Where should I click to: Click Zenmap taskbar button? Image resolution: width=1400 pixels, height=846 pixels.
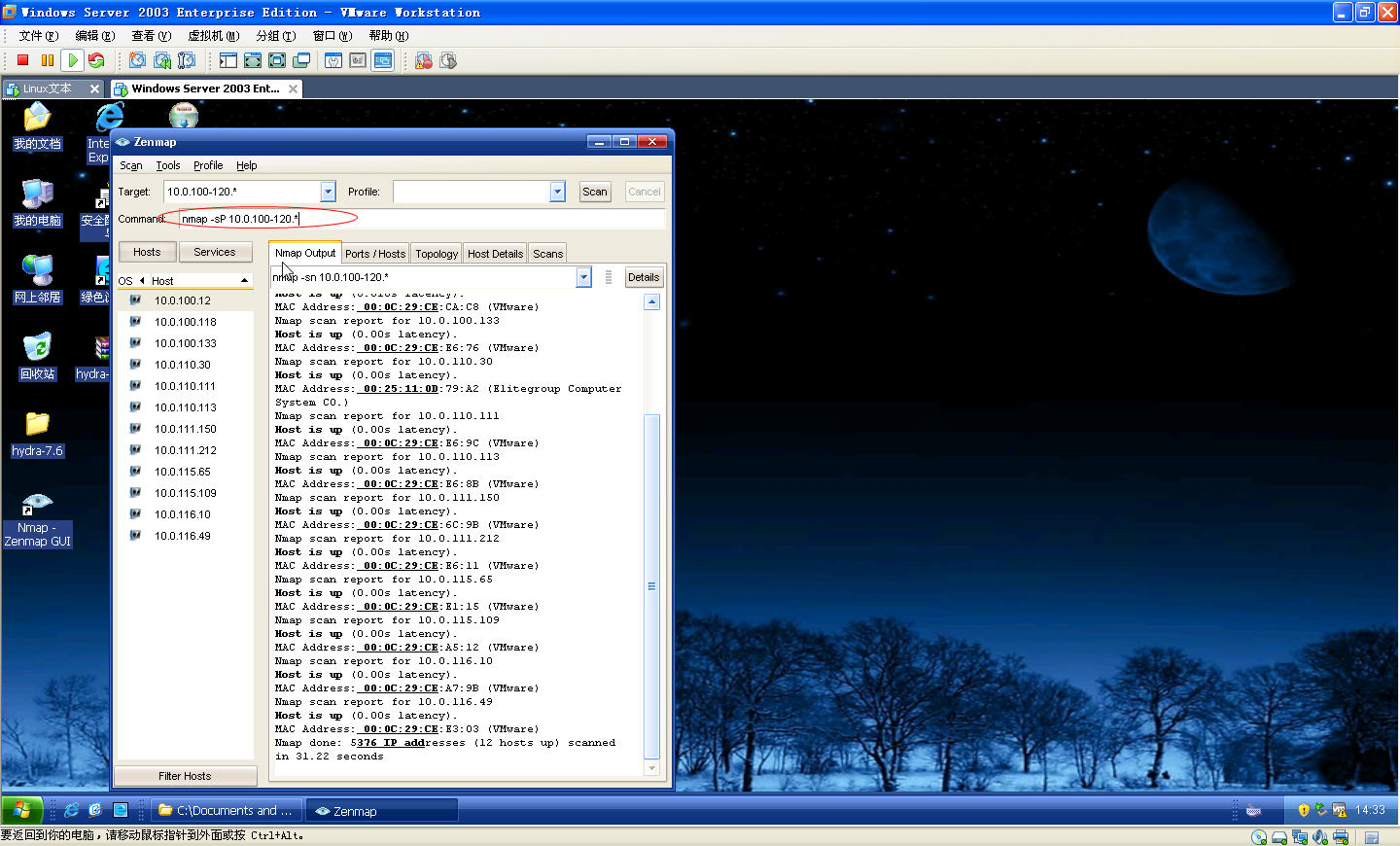tap(382, 810)
